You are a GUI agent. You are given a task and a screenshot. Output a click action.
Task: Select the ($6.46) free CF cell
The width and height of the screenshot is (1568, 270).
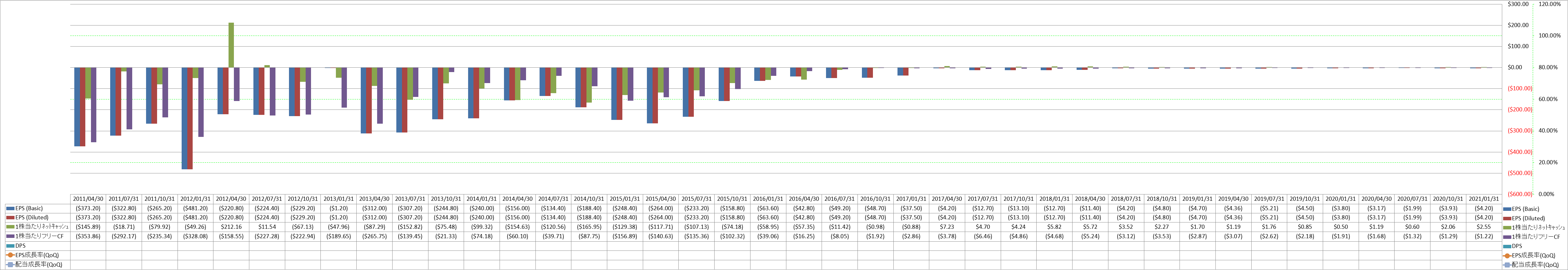[983, 236]
